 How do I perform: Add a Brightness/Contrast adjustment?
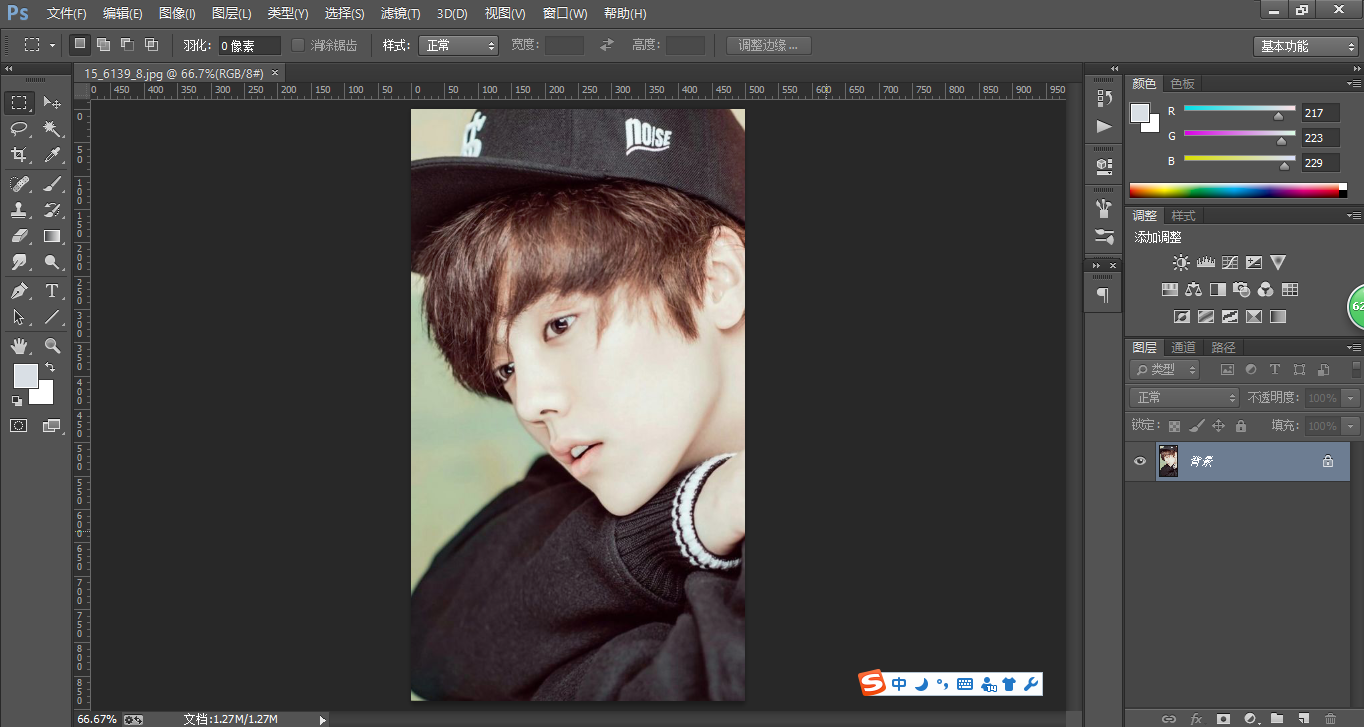(x=1181, y=263)
